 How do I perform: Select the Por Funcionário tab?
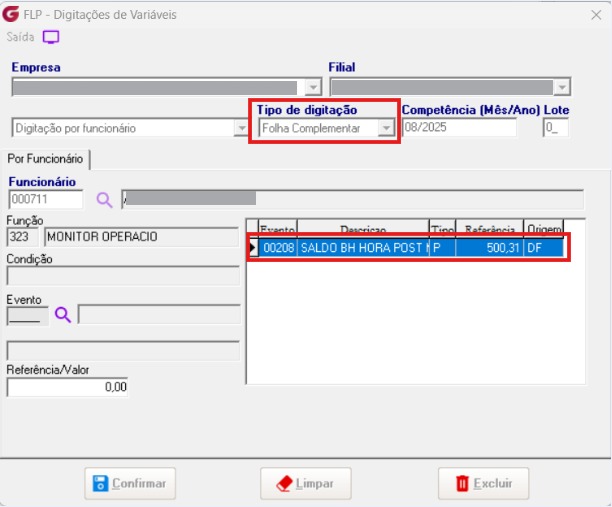[x=45, y=159]
